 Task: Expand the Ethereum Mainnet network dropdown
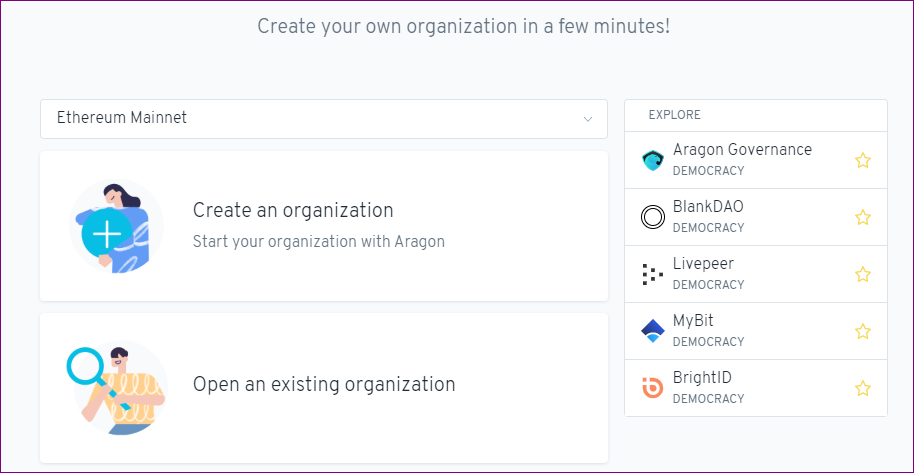click(324, 119)
